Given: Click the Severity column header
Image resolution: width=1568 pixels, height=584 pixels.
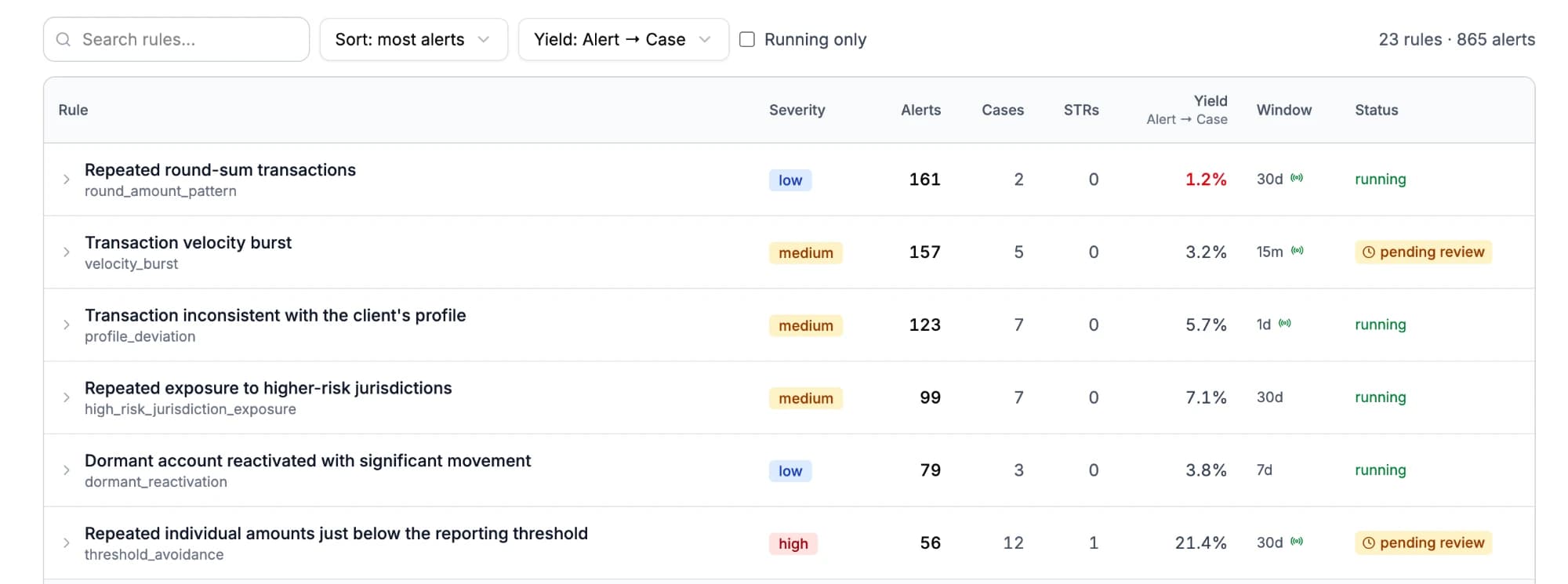Looking at the screenshot, I should coord(797,110).
